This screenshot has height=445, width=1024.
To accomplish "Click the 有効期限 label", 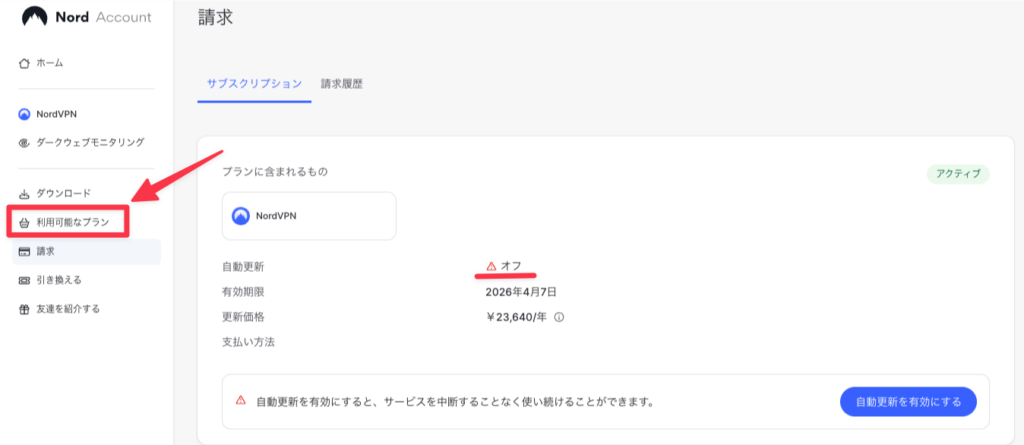I will (x=244, y=291).
